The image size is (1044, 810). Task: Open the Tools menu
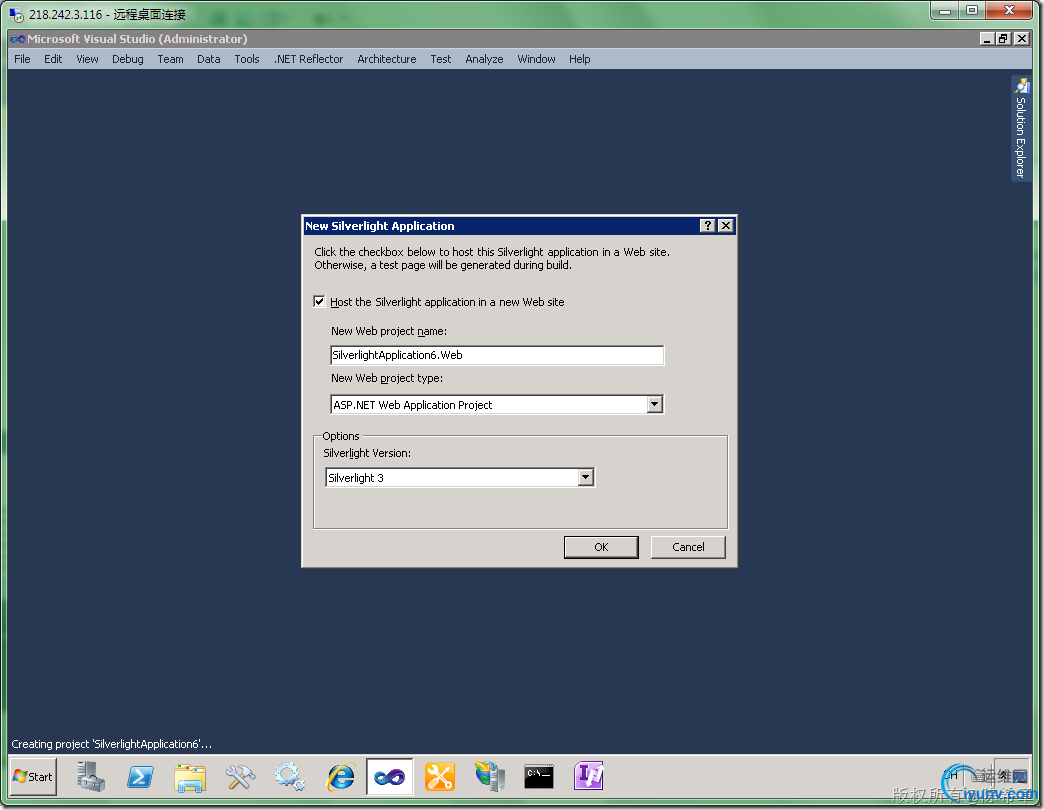(x=247, y=59)
